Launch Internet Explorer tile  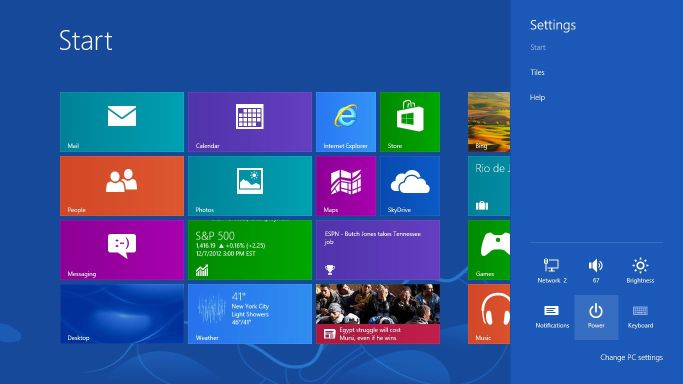pyautogui.click(x=346, y=122)
